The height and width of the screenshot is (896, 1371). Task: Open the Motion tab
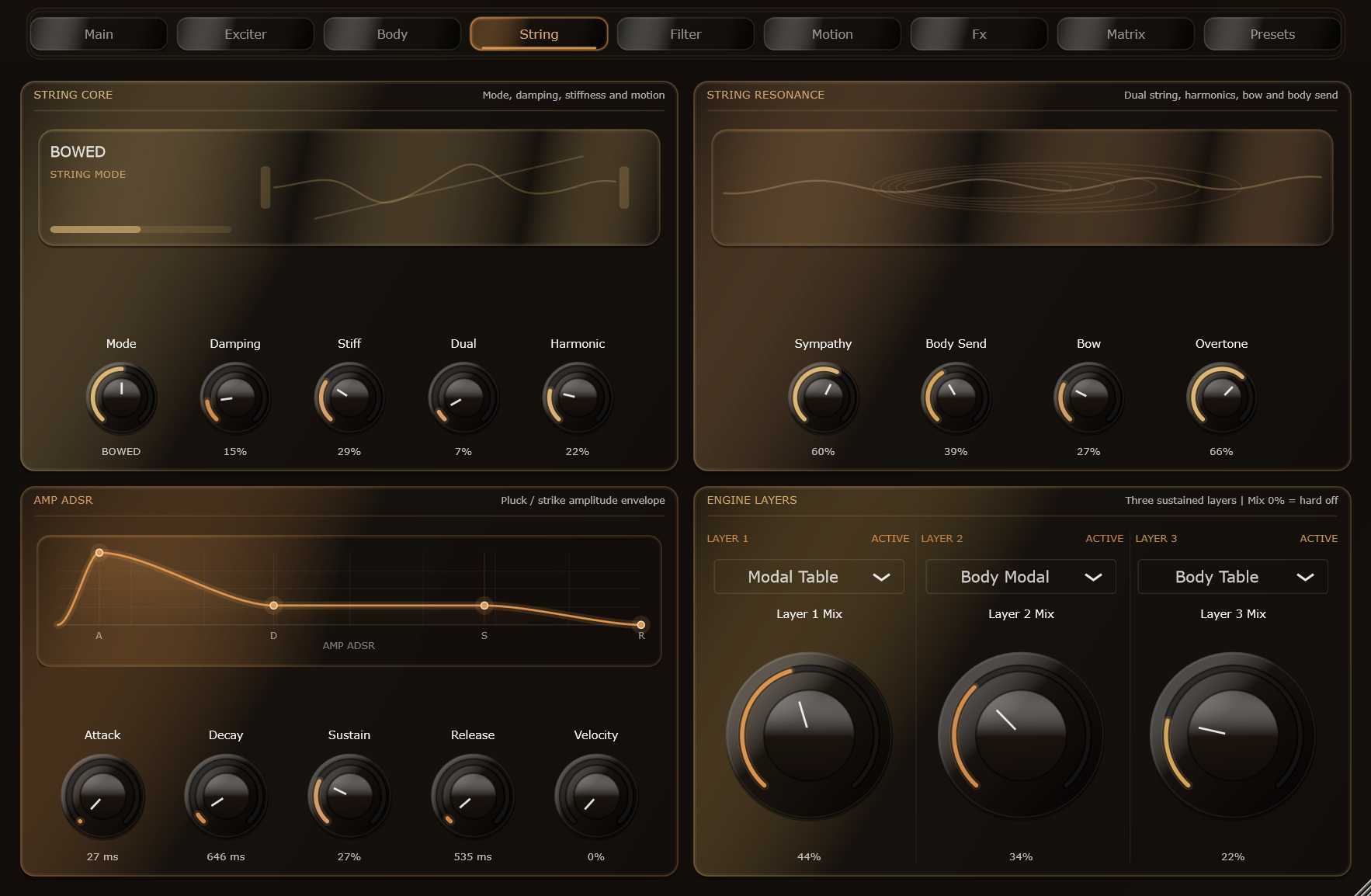[832, 34]
